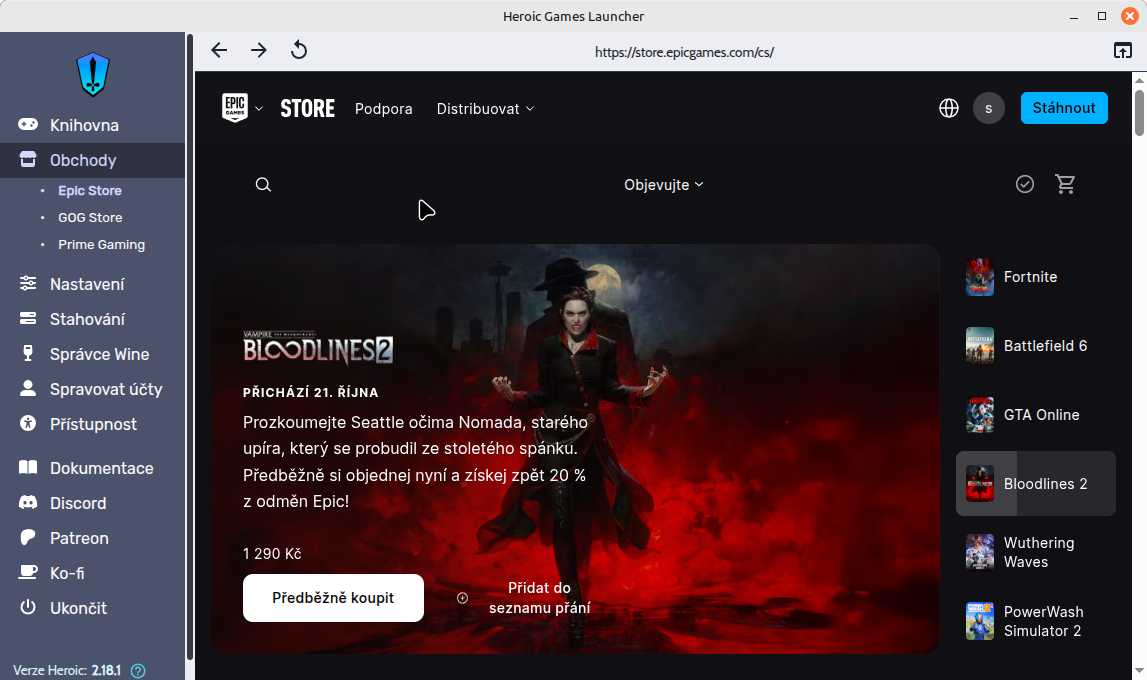This screenshot has width=1147, height=680.
Task: Click the blue Stáhnout button
Action: 1063,108
